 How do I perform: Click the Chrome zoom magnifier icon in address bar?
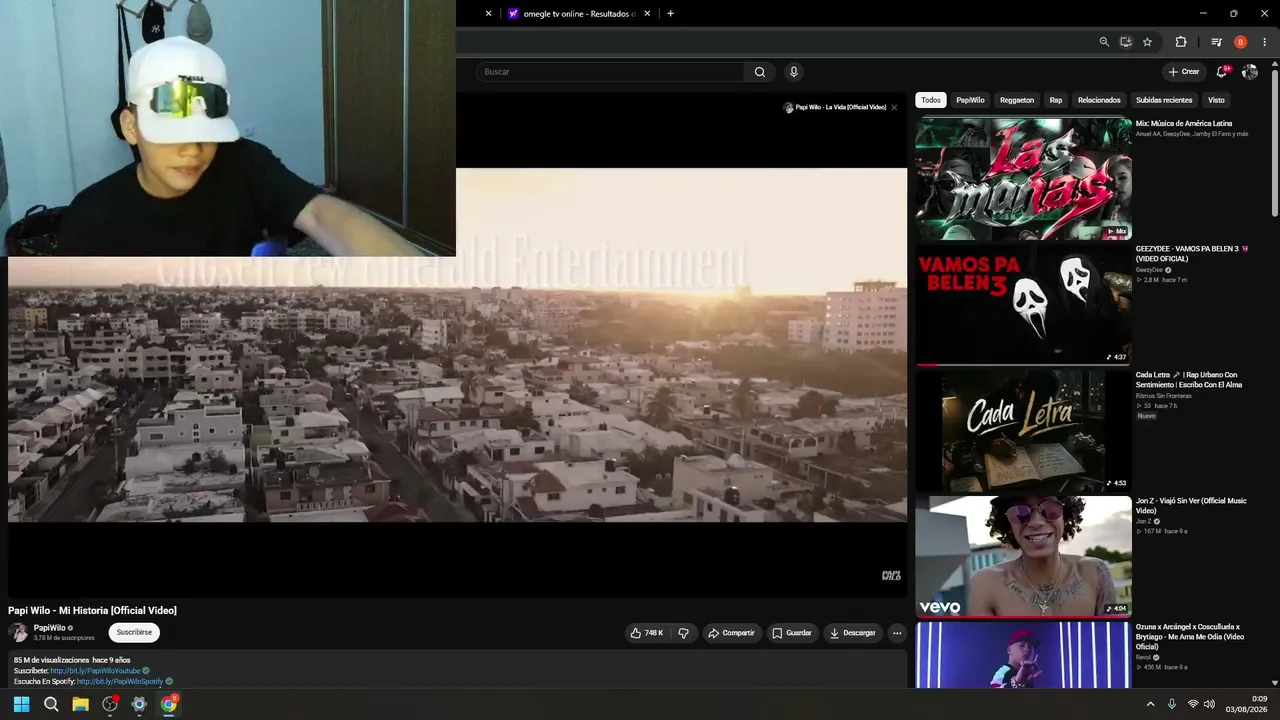click(x=1104, y=42)
